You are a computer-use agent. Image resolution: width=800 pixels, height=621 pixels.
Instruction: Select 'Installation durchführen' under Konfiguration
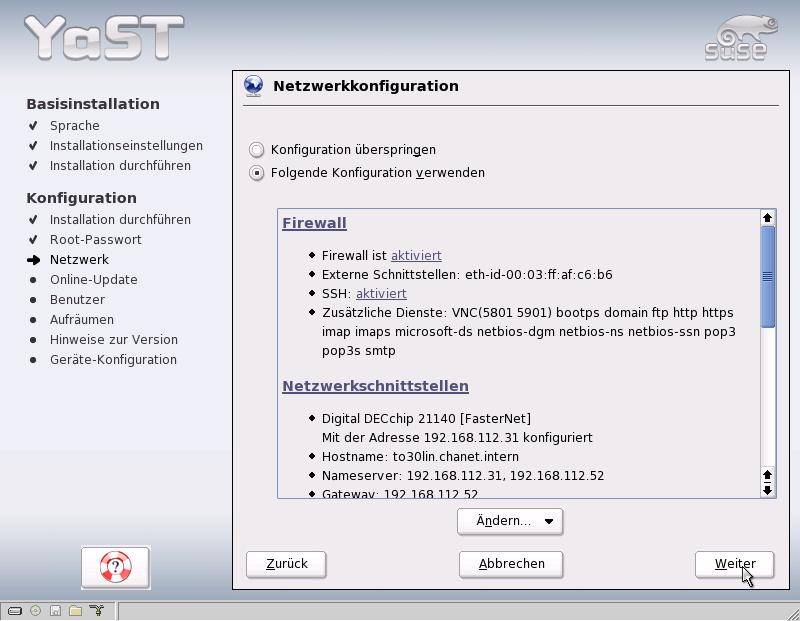[x=120, y=220]
